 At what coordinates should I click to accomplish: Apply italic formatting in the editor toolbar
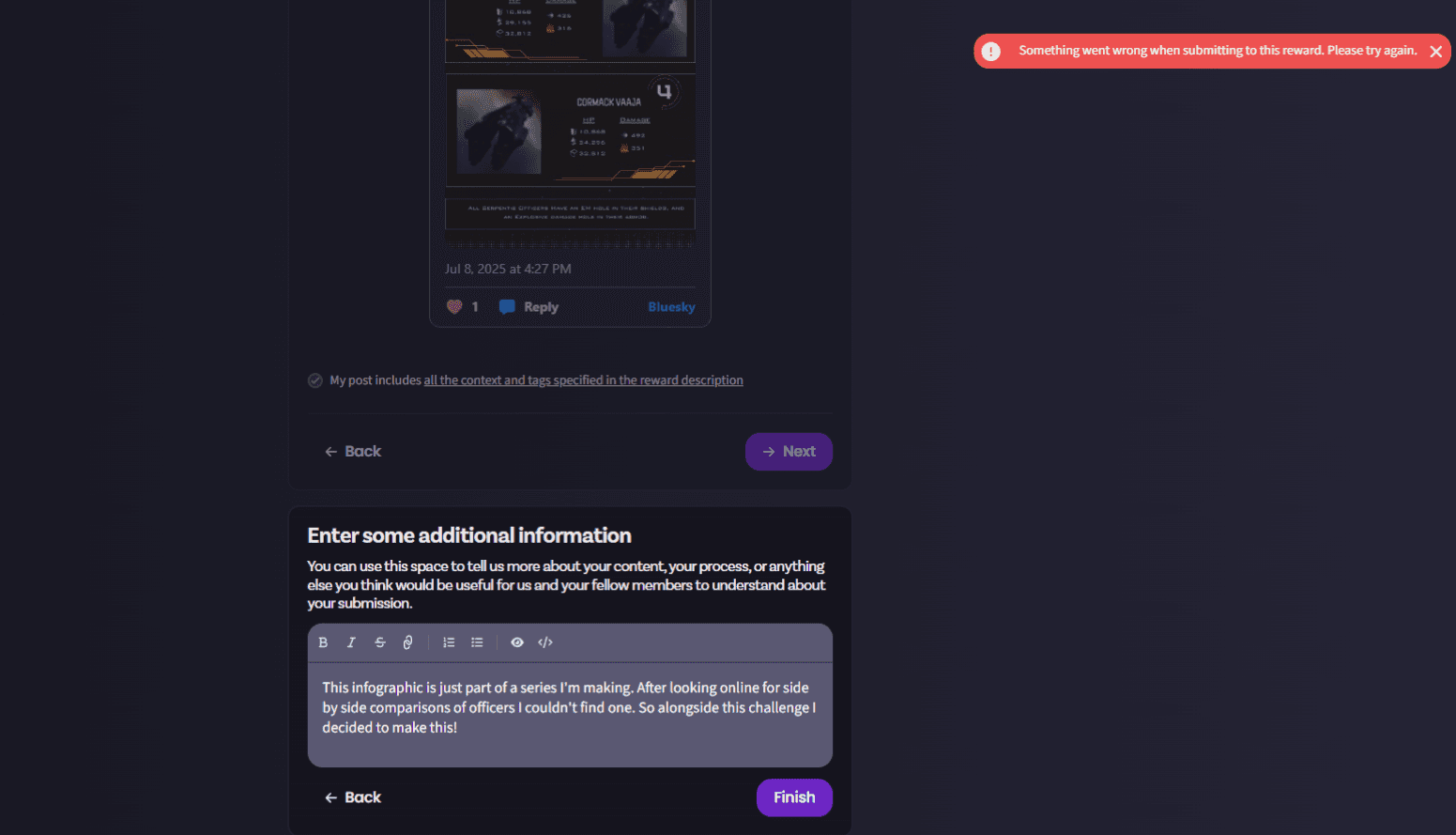click(351, 642)
